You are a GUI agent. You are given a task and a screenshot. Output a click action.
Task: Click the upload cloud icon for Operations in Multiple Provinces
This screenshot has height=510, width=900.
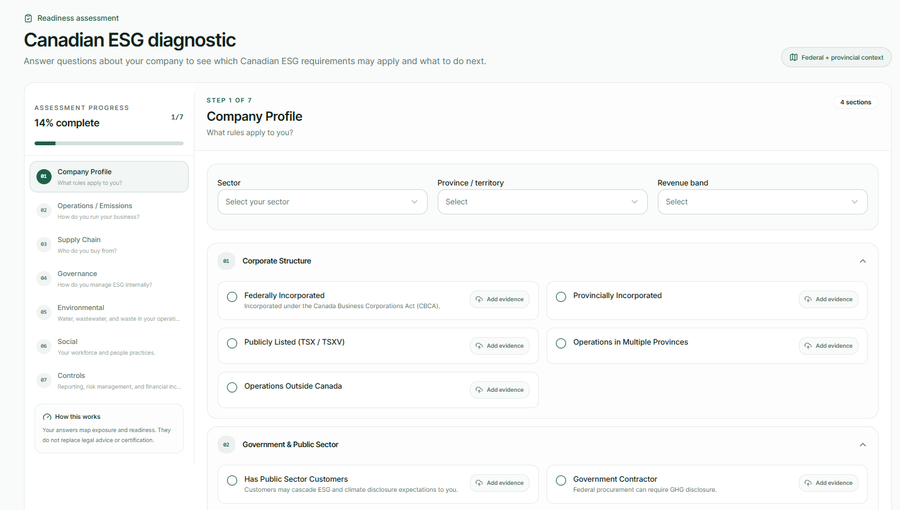(808, 346)
